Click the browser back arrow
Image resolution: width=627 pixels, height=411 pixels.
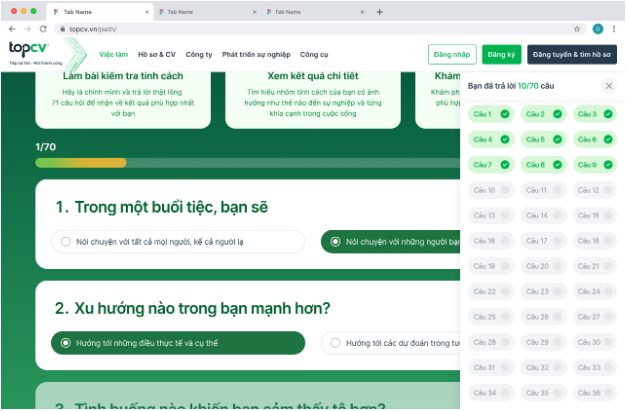click(12, 29)
